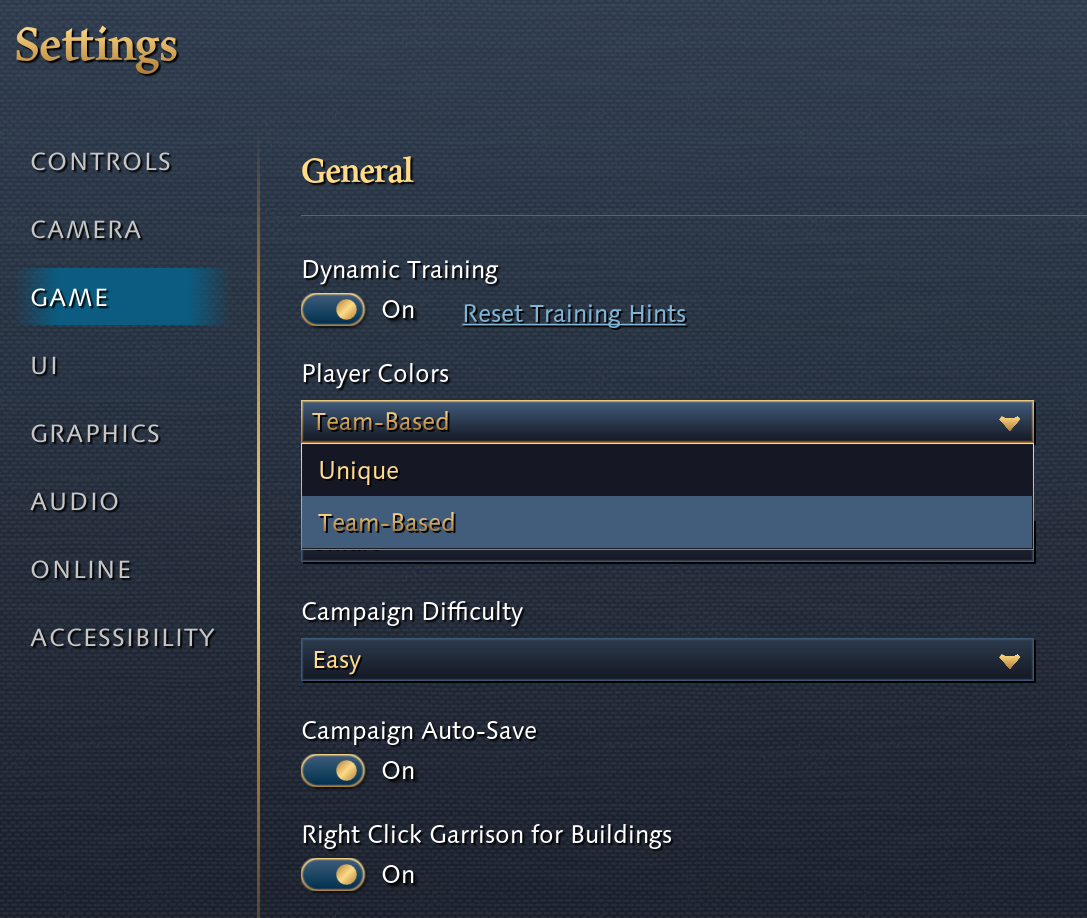Open the ONLINE settings section
Screen dimensions: 1087x918
[x=81, y=569]
